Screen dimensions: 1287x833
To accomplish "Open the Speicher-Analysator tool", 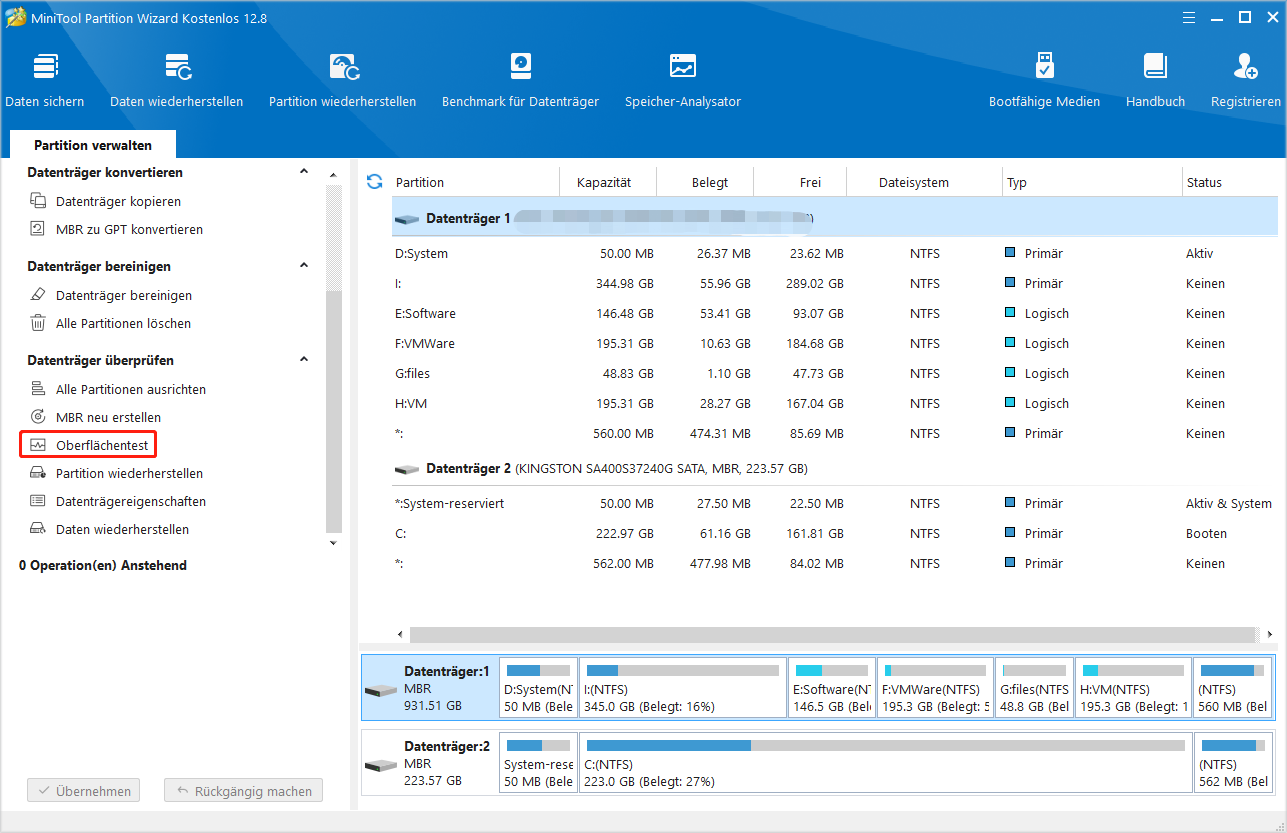I will pos(683,80).
